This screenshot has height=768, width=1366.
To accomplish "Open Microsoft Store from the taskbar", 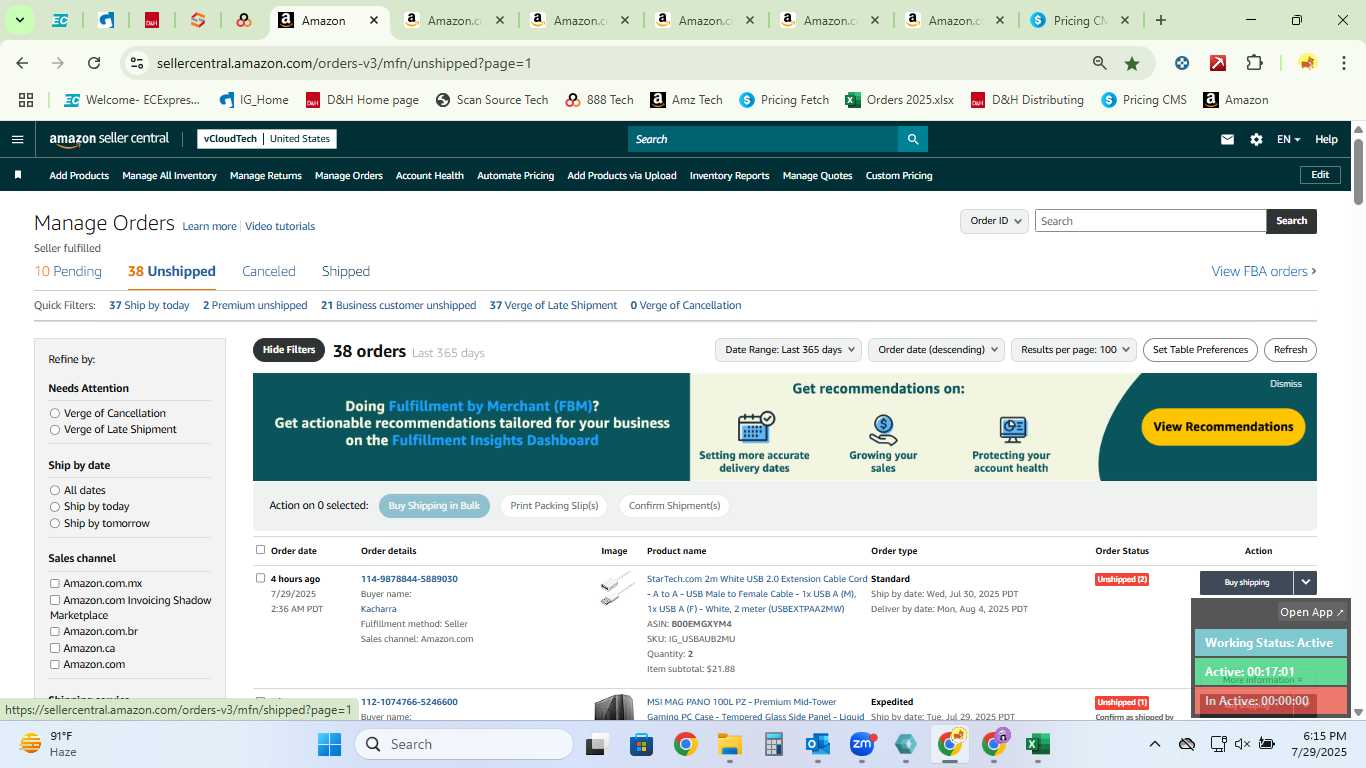I will pos(641,744).
